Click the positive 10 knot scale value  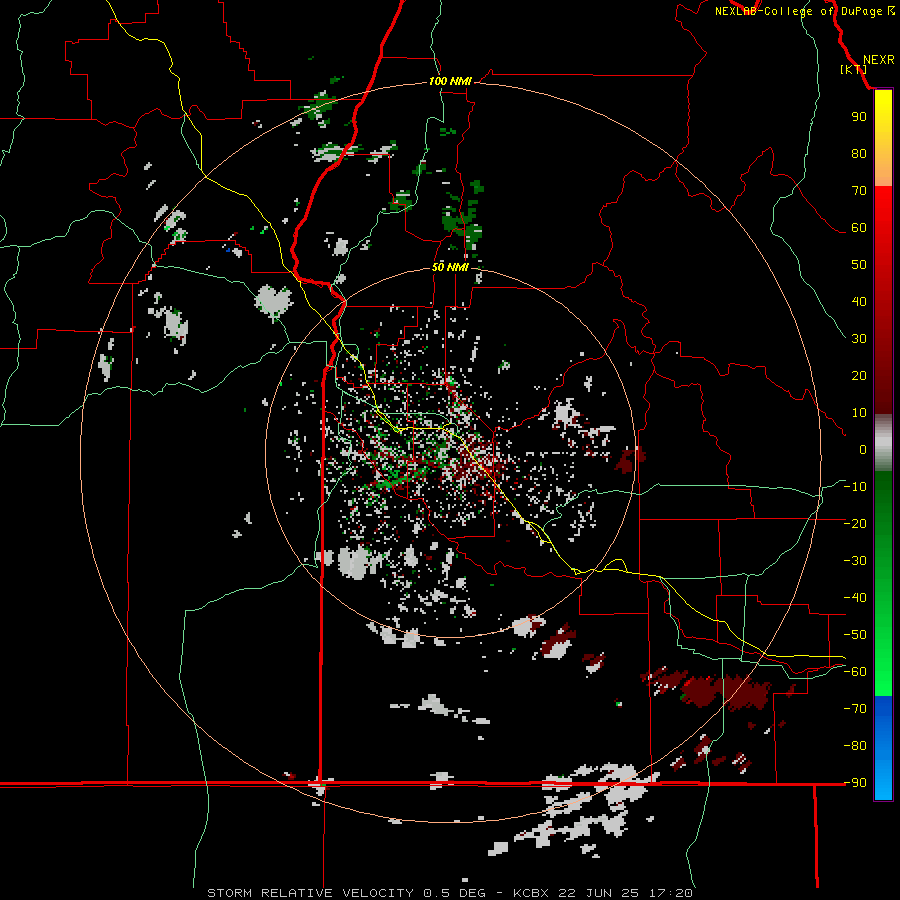(859, 413)
